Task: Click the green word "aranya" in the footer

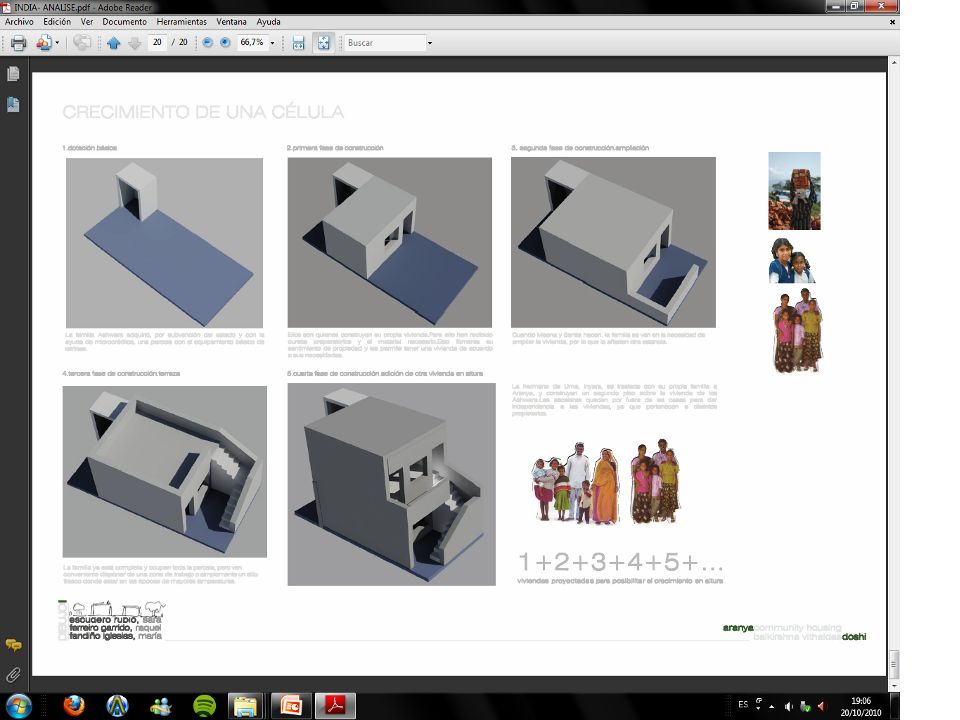Action: 738,628
